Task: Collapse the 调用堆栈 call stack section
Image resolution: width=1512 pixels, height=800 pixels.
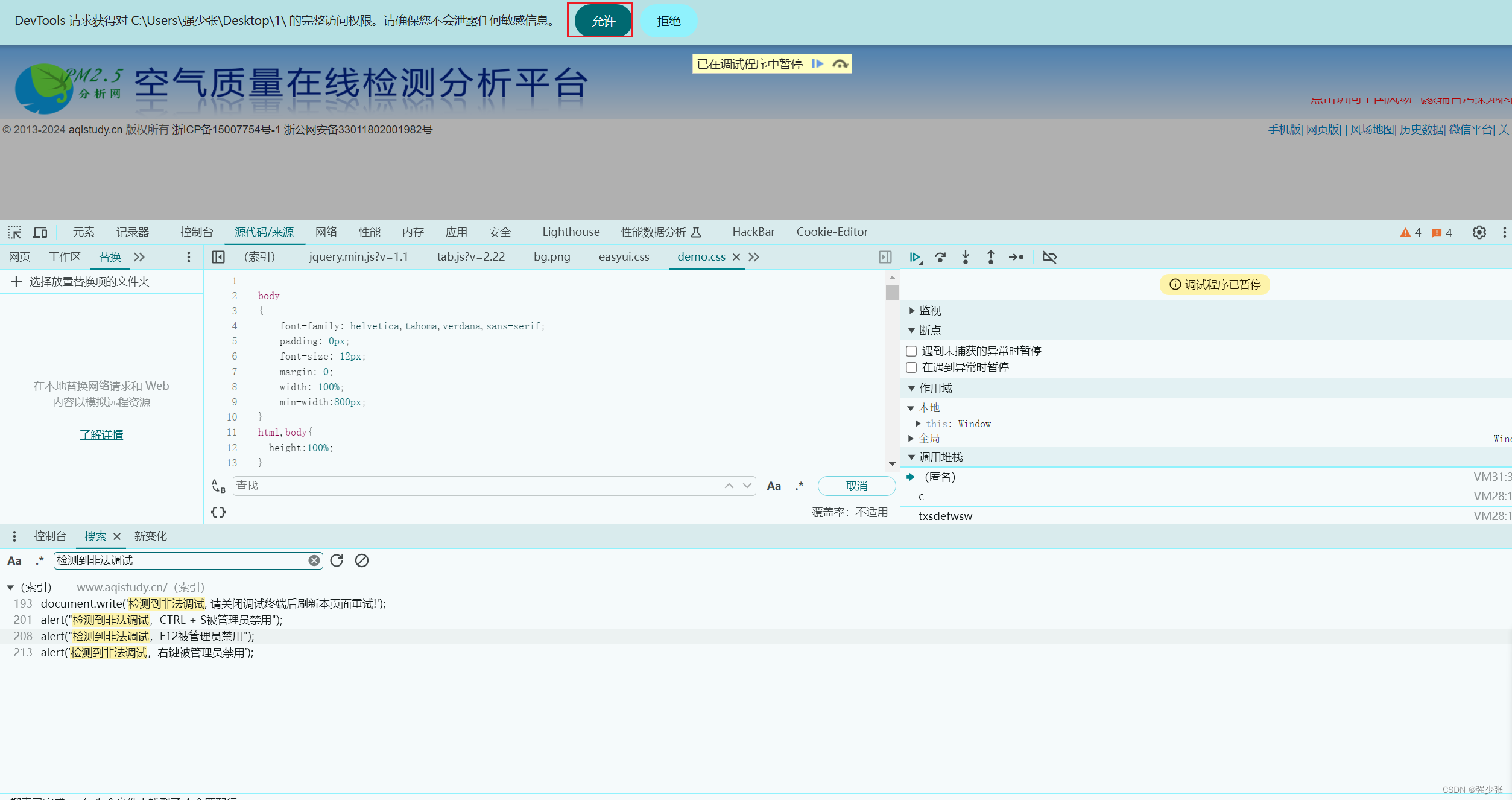Action: [x=940, y=457]
